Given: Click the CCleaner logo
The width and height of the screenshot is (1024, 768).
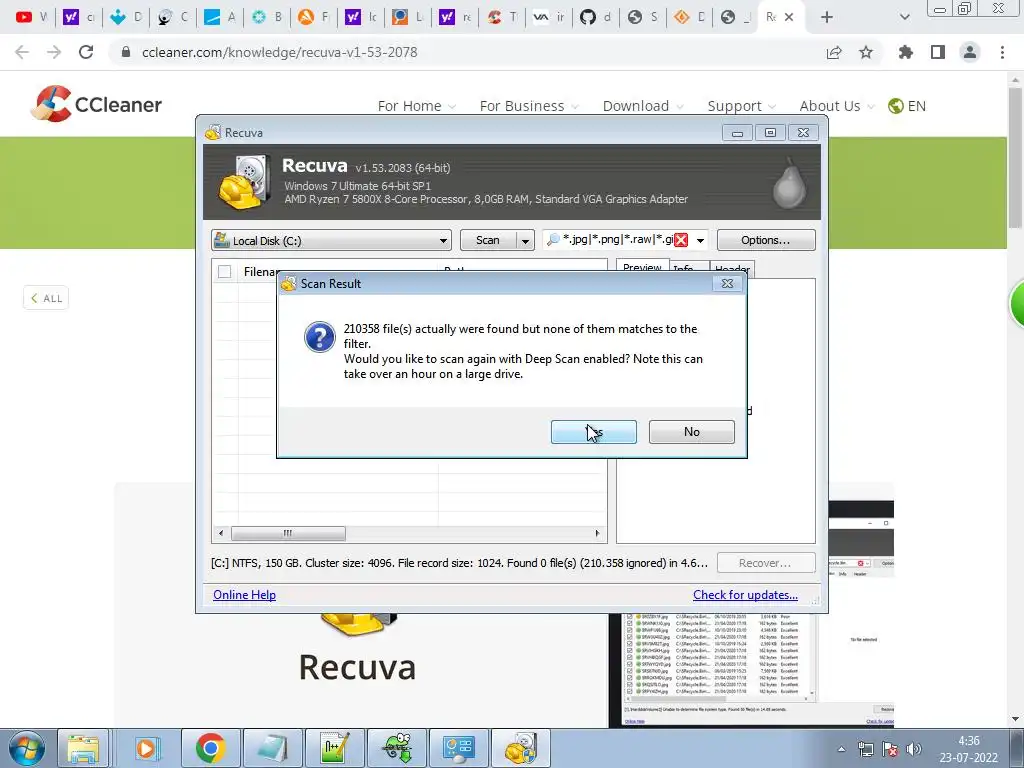Looking at the screenshot, I should (96, 104).
